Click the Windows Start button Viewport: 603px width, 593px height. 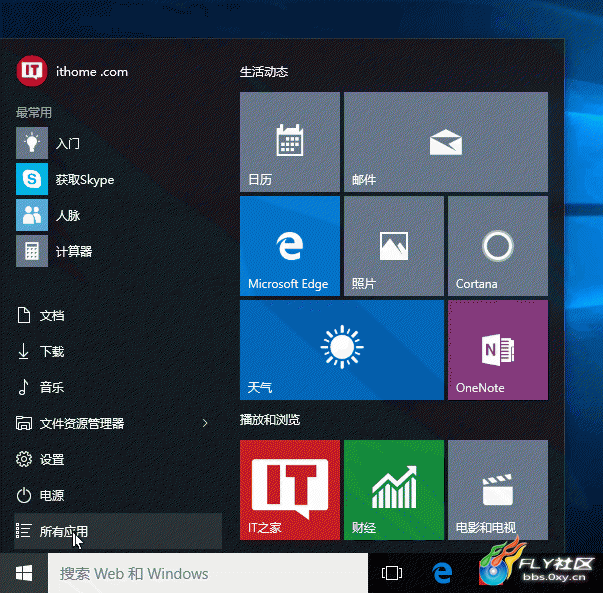pyautogui.click(x=24, y=573)
